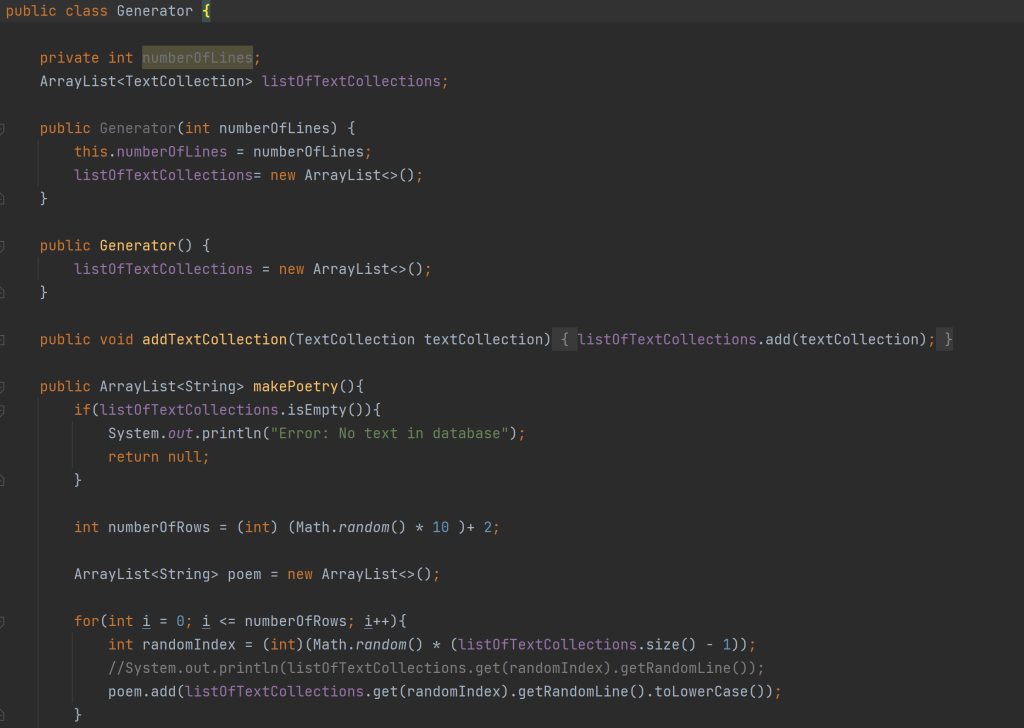Collapse the Generator(int numberOfLines) constructor fold marker

click(2, 129)
